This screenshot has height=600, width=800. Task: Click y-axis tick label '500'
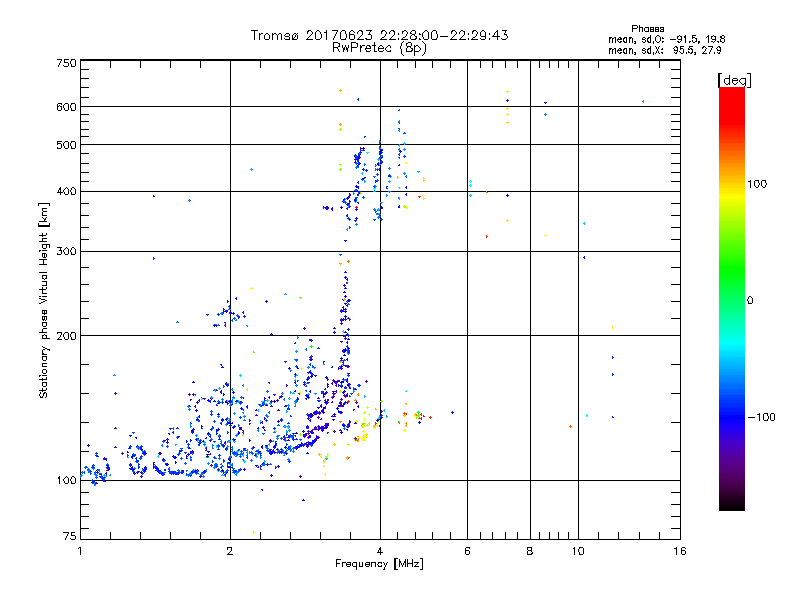coord(66,145)
